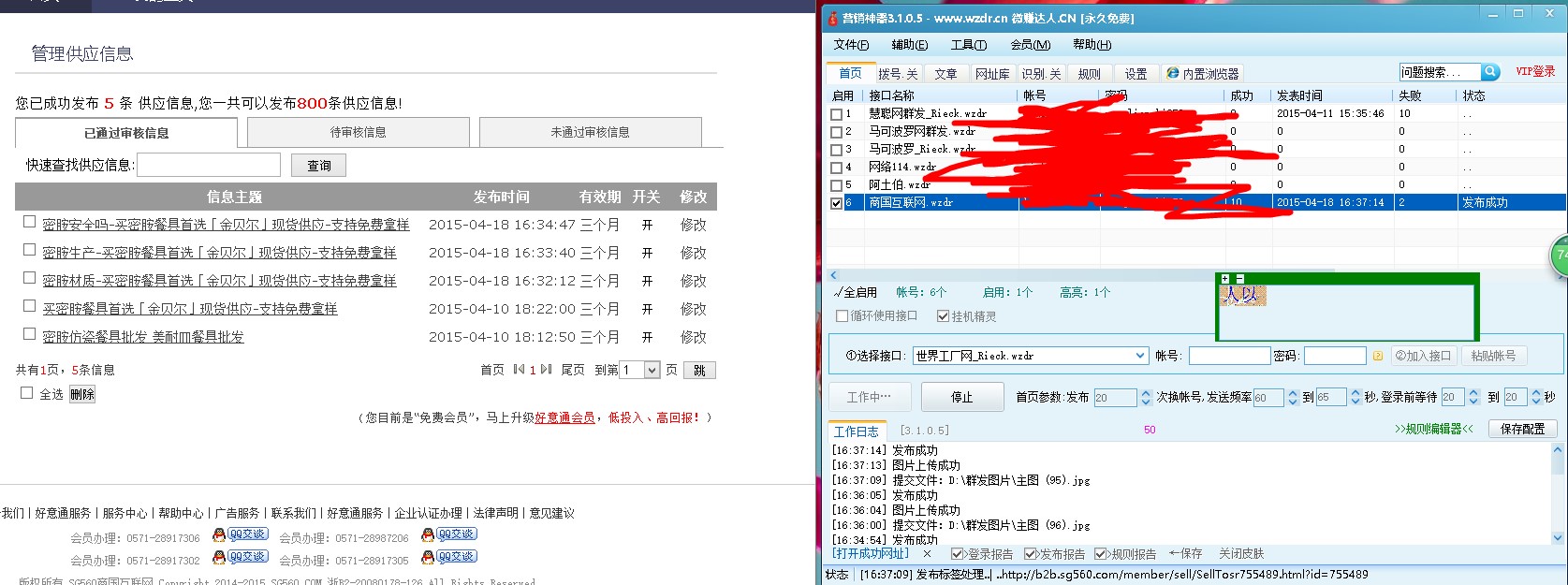Go to first page arrow icon
This screenshot has width=1568, height=585.
tap(518, 370)
